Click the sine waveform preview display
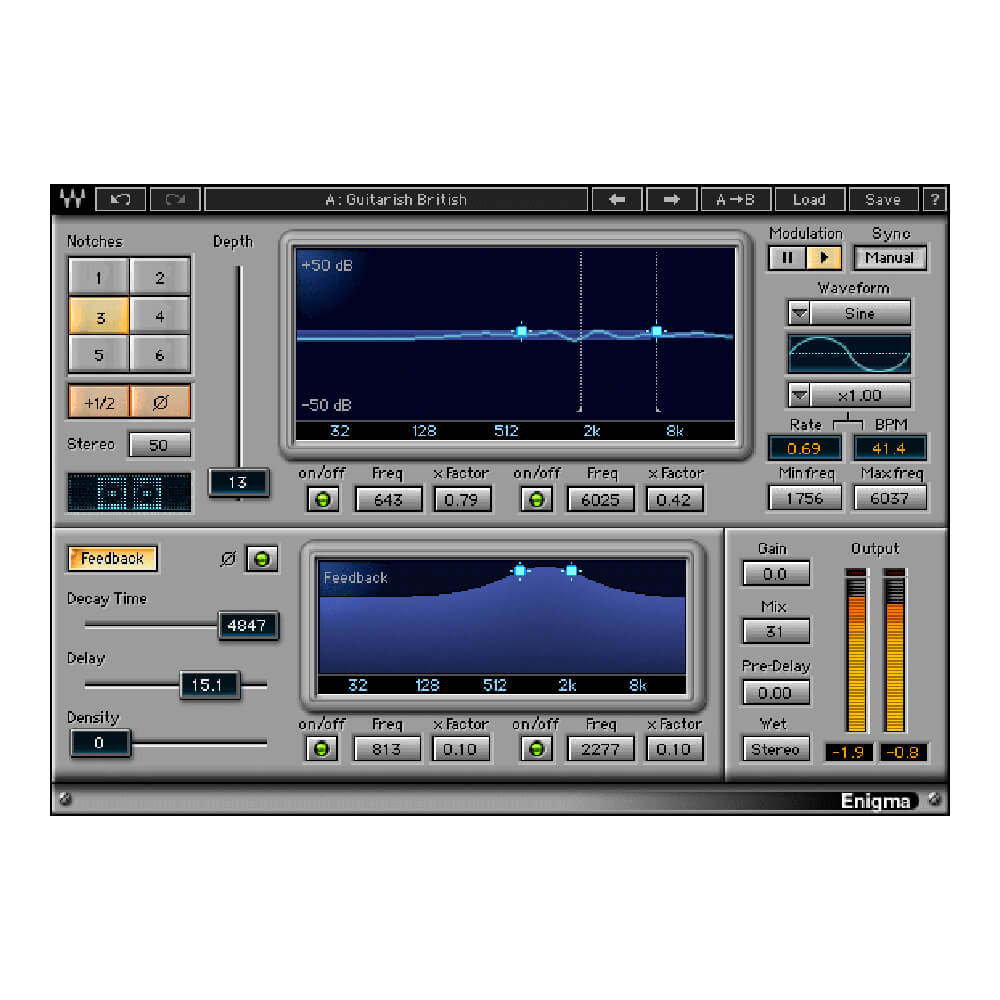The image size is (1000, 1000). [x=849, y=353]
